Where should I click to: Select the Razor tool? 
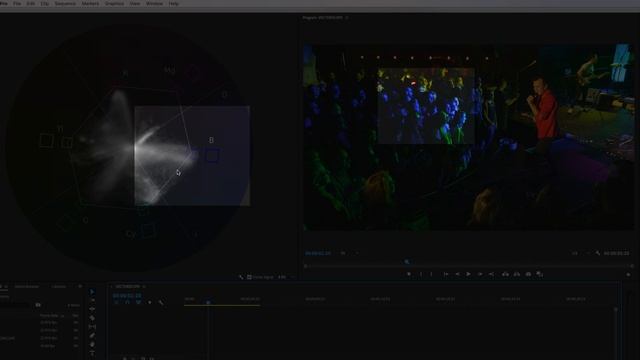pos(92,318)
